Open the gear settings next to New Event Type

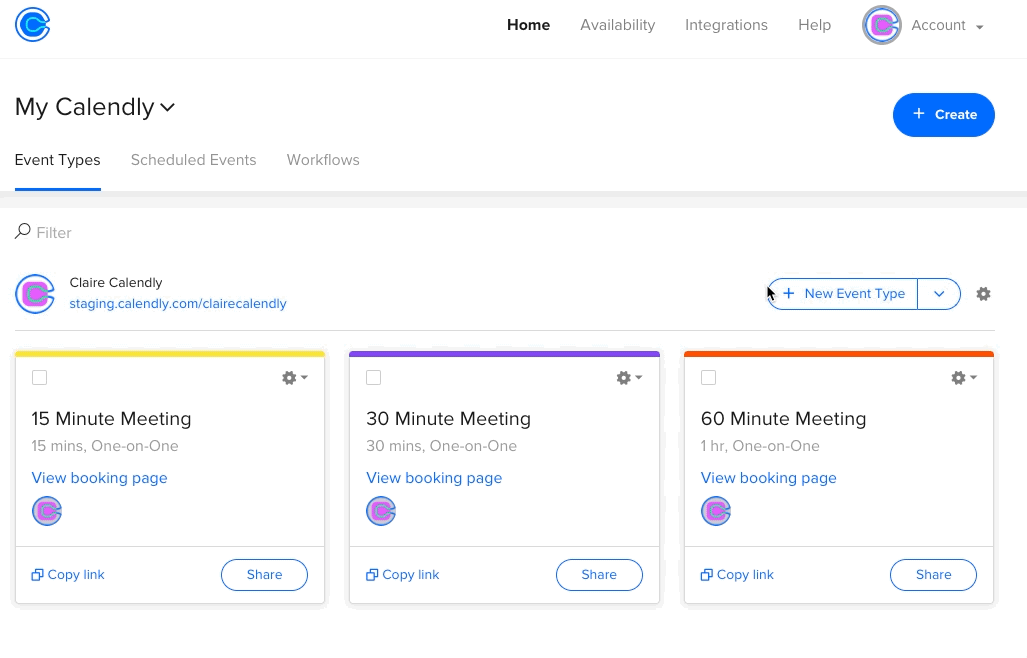click(983, 294)
